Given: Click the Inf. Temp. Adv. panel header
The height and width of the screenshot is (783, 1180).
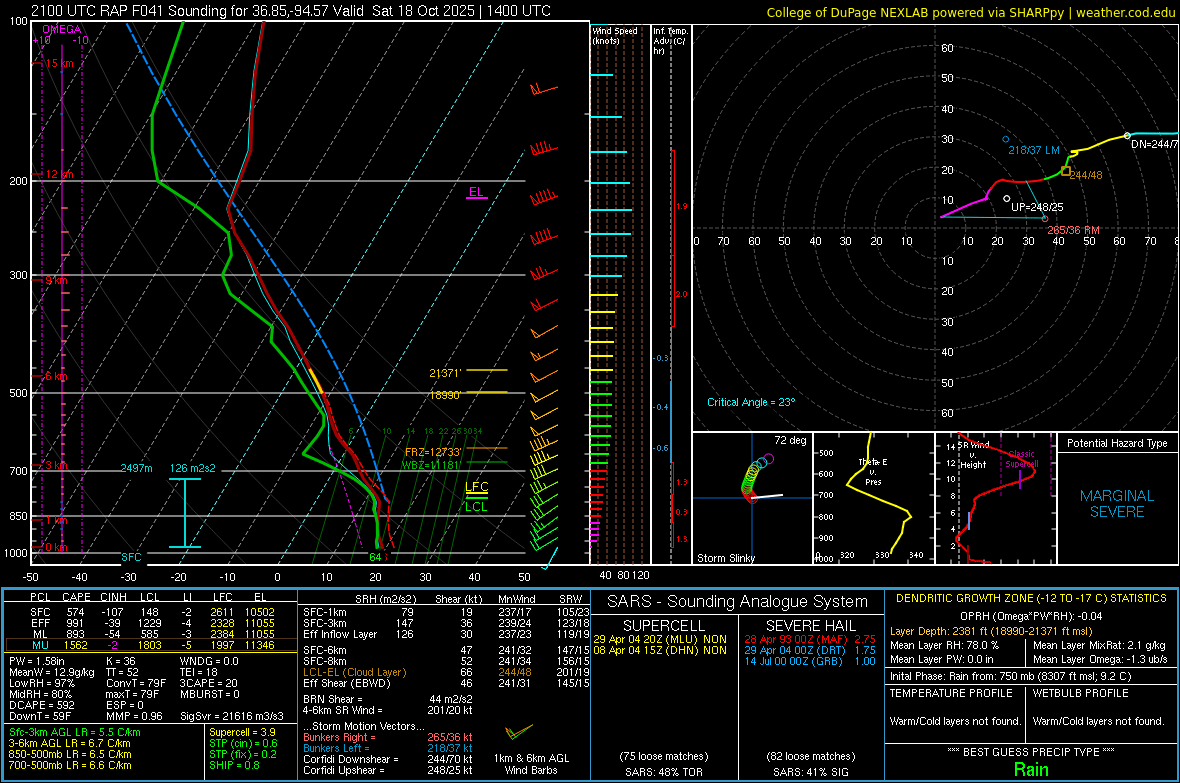Looking at the screenshot, I should click(x=670, y=41).
